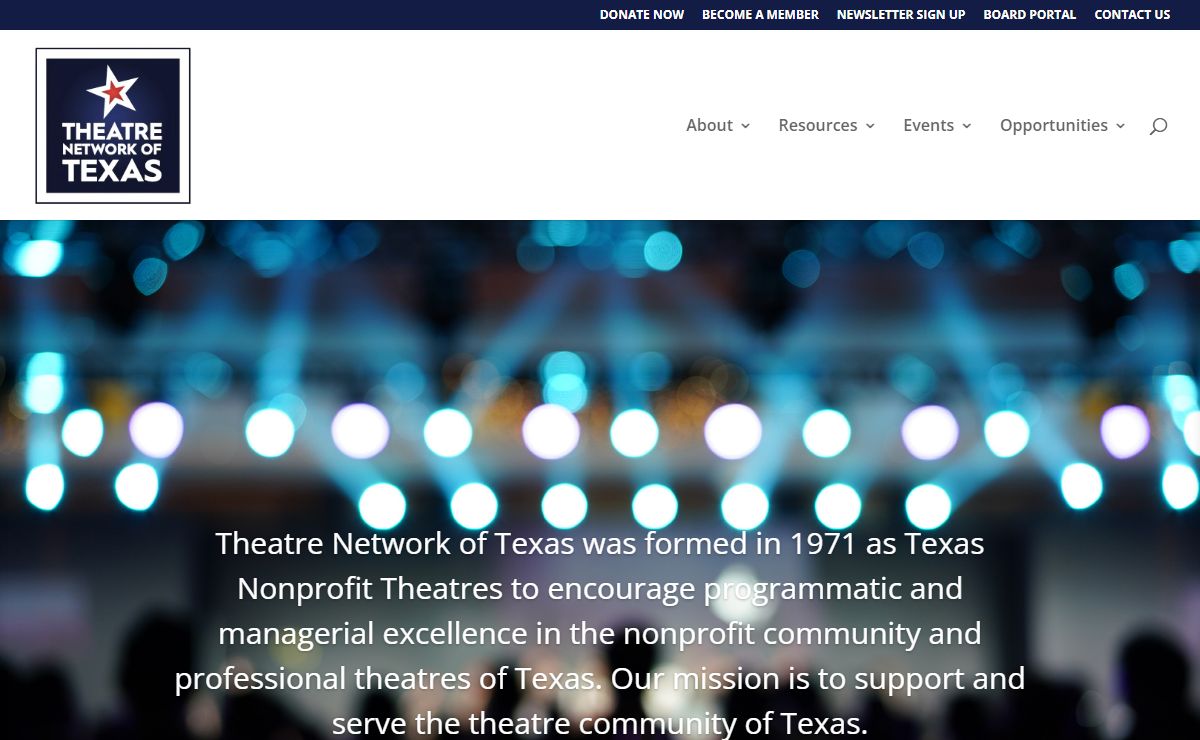The height and width of the screenshot is (740, 1200).
Task: Expand the chevron next to Opportunities
Action: tap(1120, 126)
